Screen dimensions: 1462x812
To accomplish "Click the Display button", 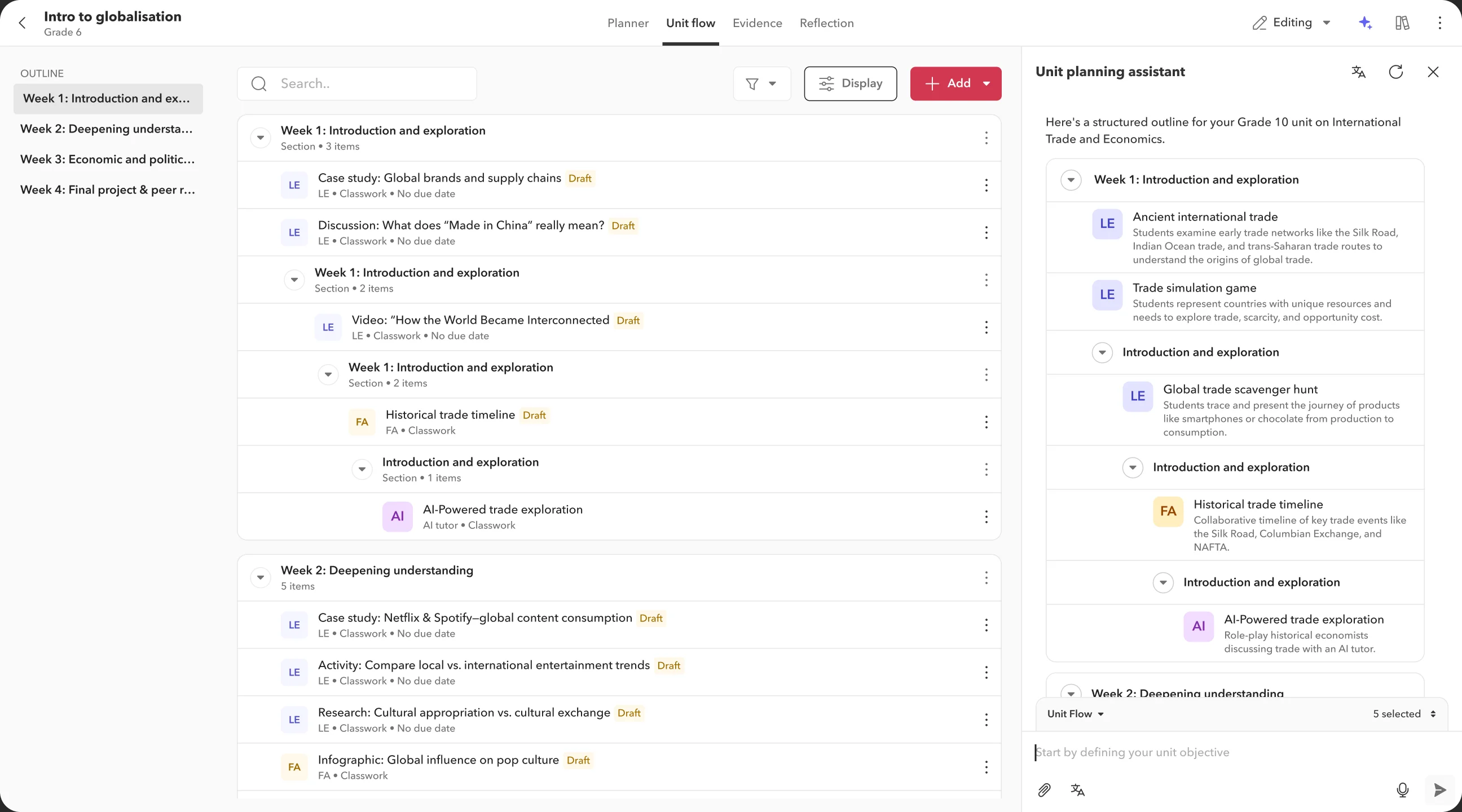I will (850, 84).
